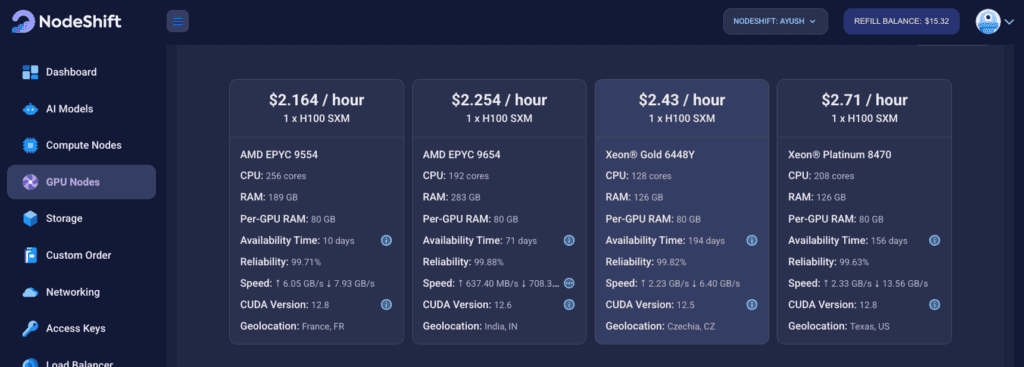
Task: Click Reliability 99.82% value
Action: click(x=671, y=263)
